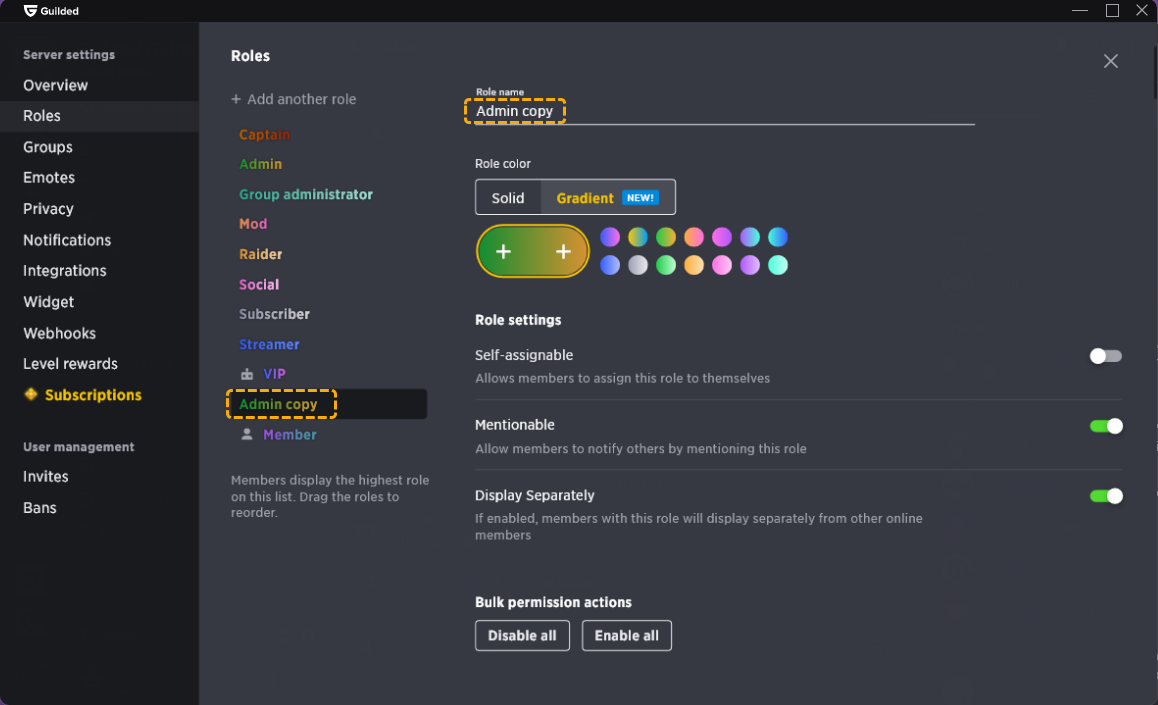
Task: Click the vertical scrollbar on right edge
Action: click(x=1154, y=72)
